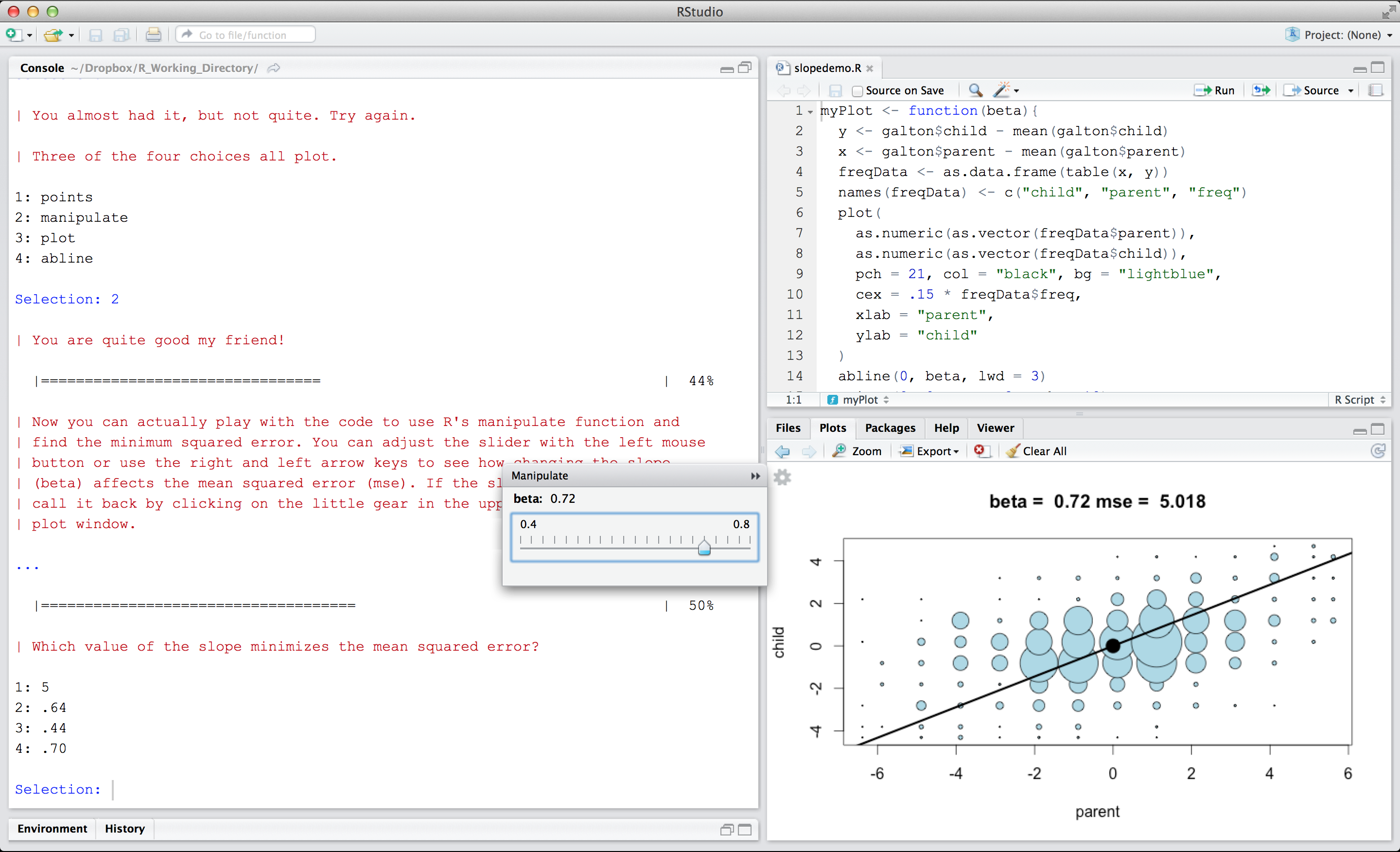Open the Environment tab
This screenshot has width=1400, height=852.
pos(52,828)
